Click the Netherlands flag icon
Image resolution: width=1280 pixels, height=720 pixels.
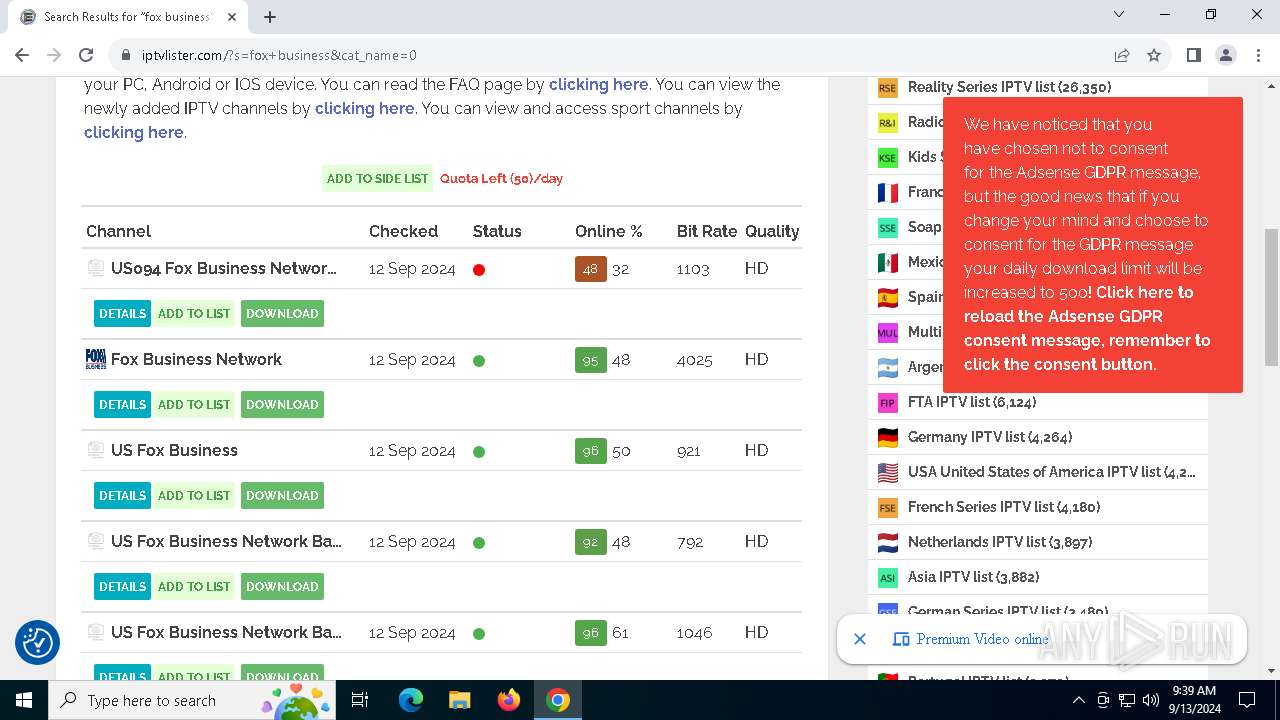coord(887,542)
